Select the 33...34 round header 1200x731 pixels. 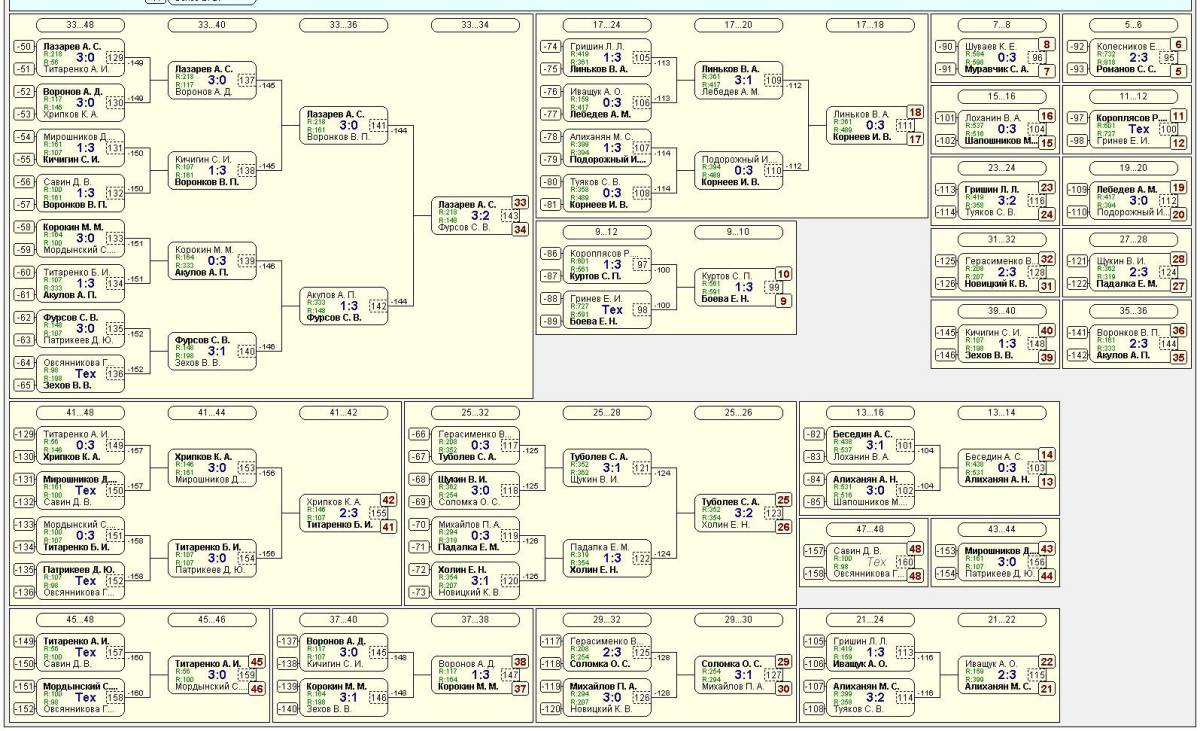click(476, 24)
